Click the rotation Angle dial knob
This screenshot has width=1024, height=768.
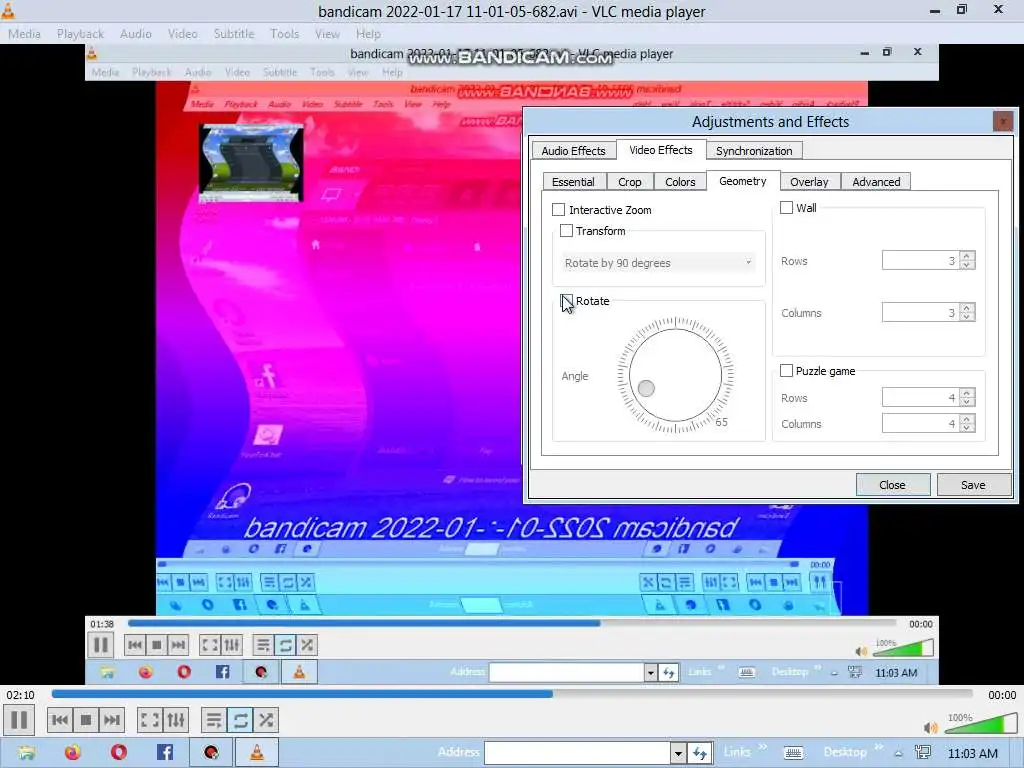tap(646, 389)
